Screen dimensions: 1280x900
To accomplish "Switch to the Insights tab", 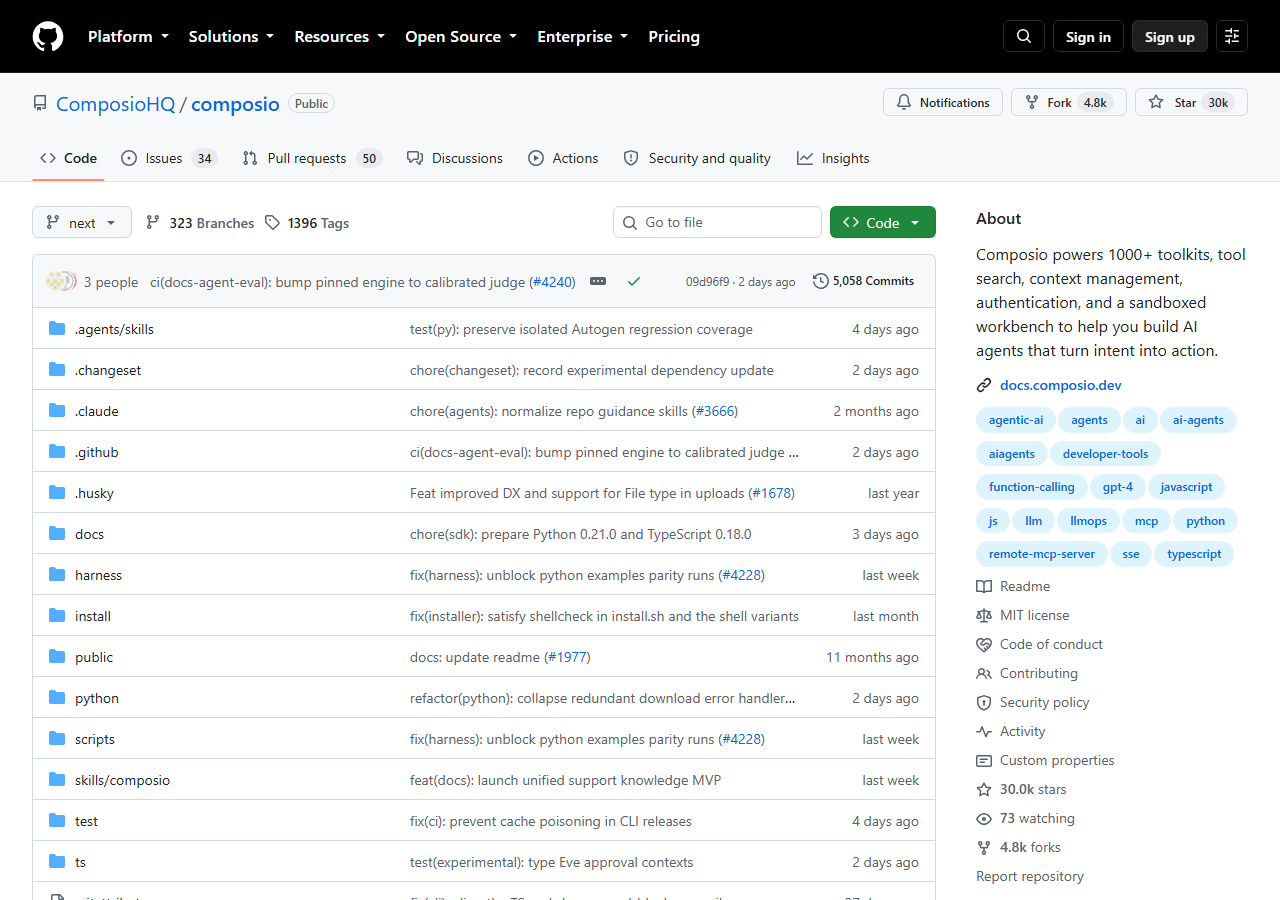I will [833, 158].
